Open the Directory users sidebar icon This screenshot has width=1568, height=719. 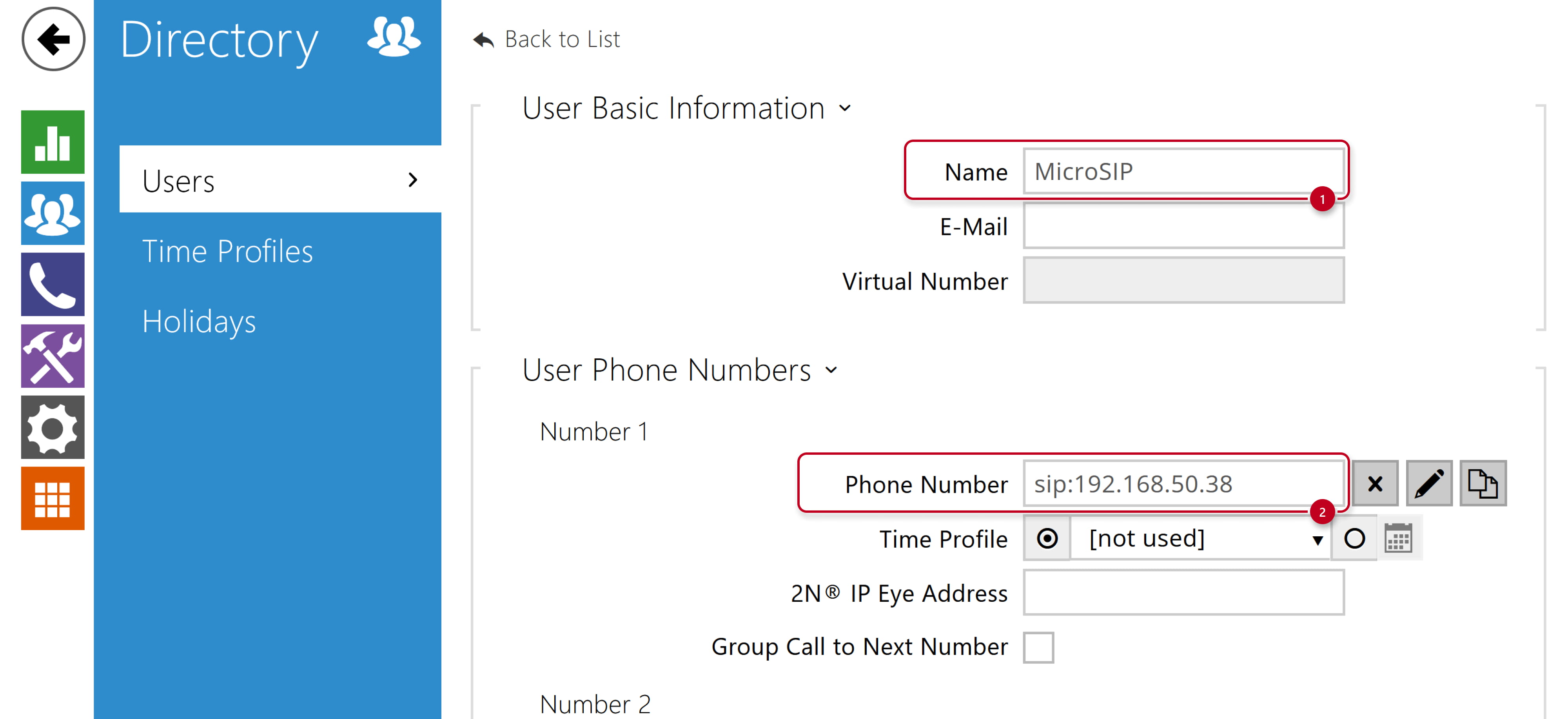[x=53, y=213]
